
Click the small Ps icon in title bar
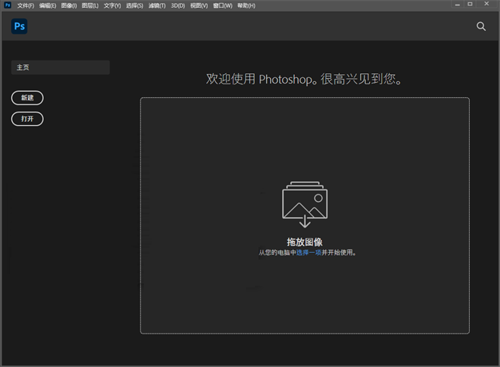coord(7,5)
